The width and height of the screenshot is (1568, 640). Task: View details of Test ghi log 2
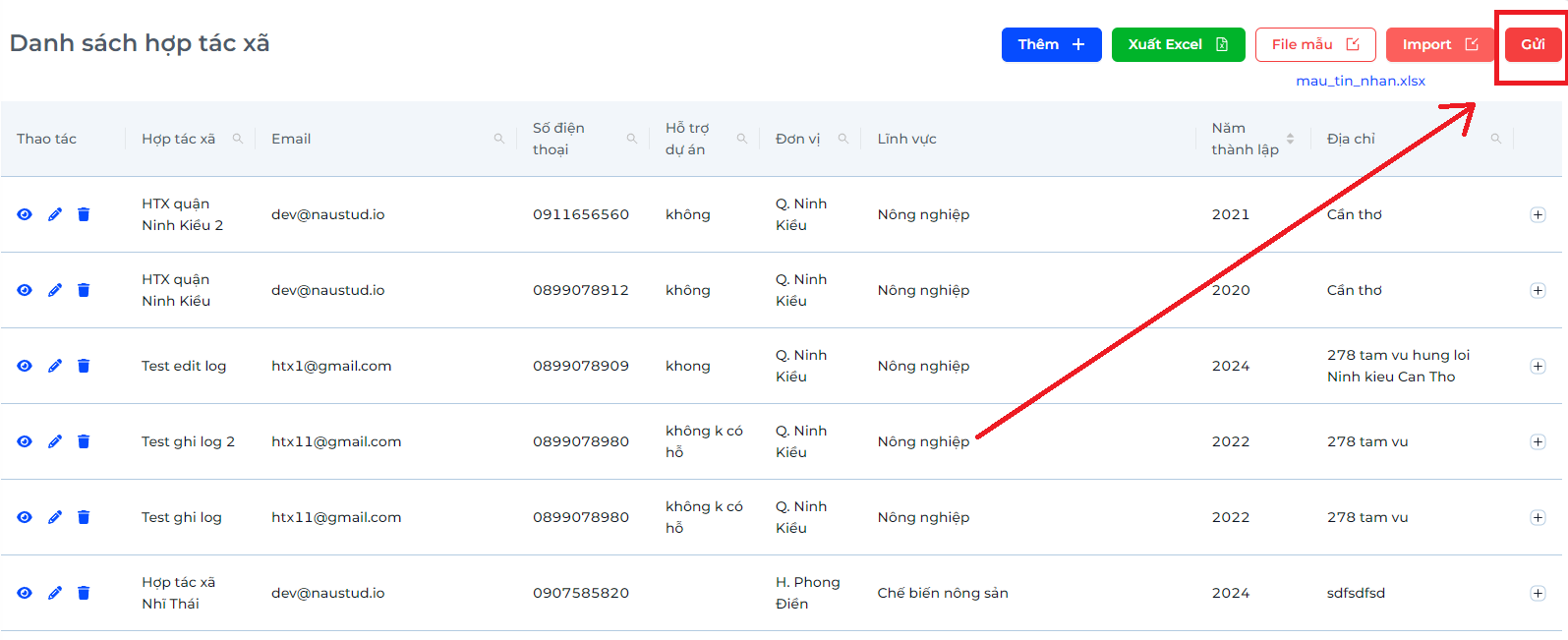click(25, 441)
